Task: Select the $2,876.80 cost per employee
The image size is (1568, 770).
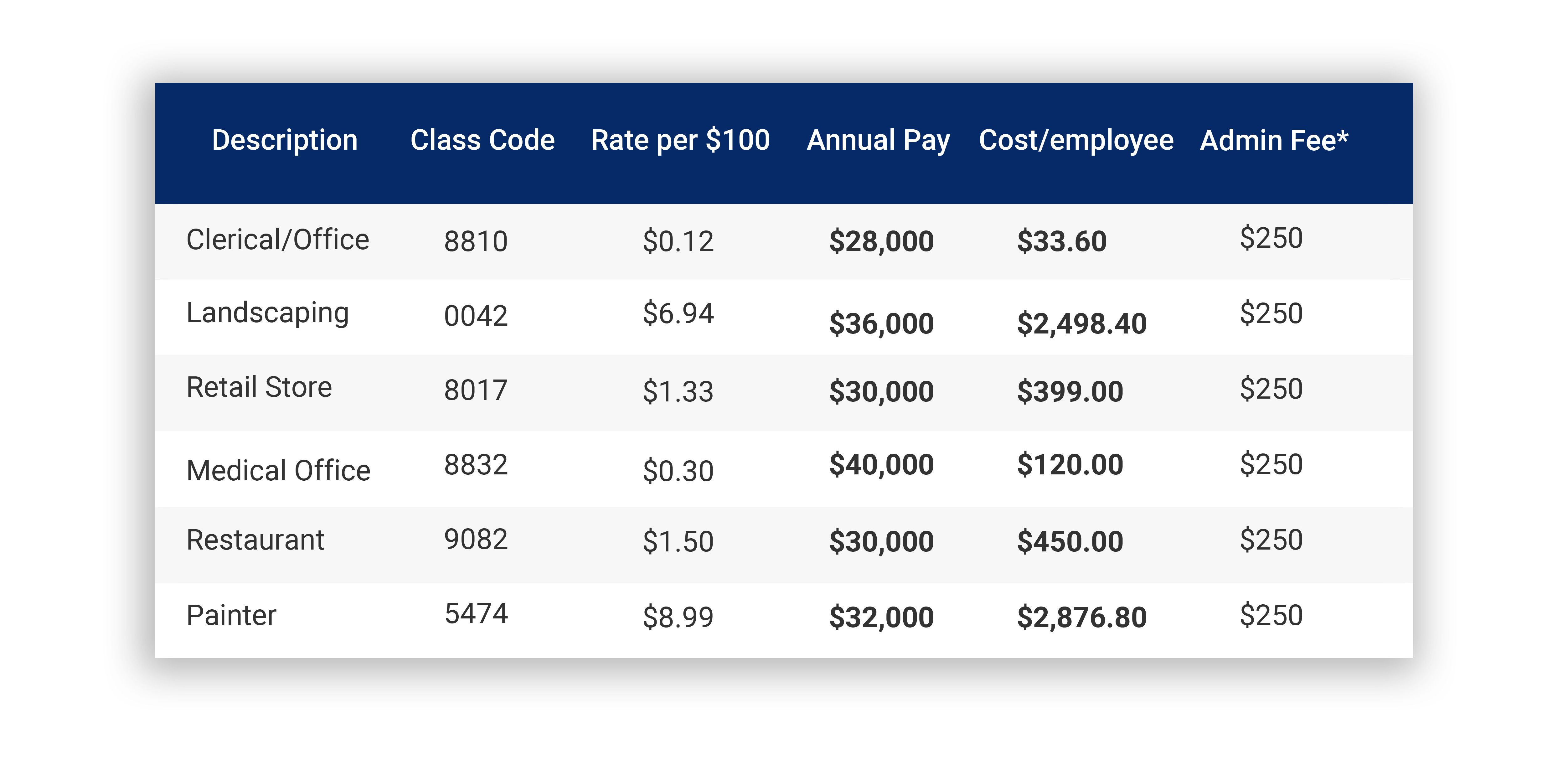Action: pyautogui.click(x=1081, y=617)
